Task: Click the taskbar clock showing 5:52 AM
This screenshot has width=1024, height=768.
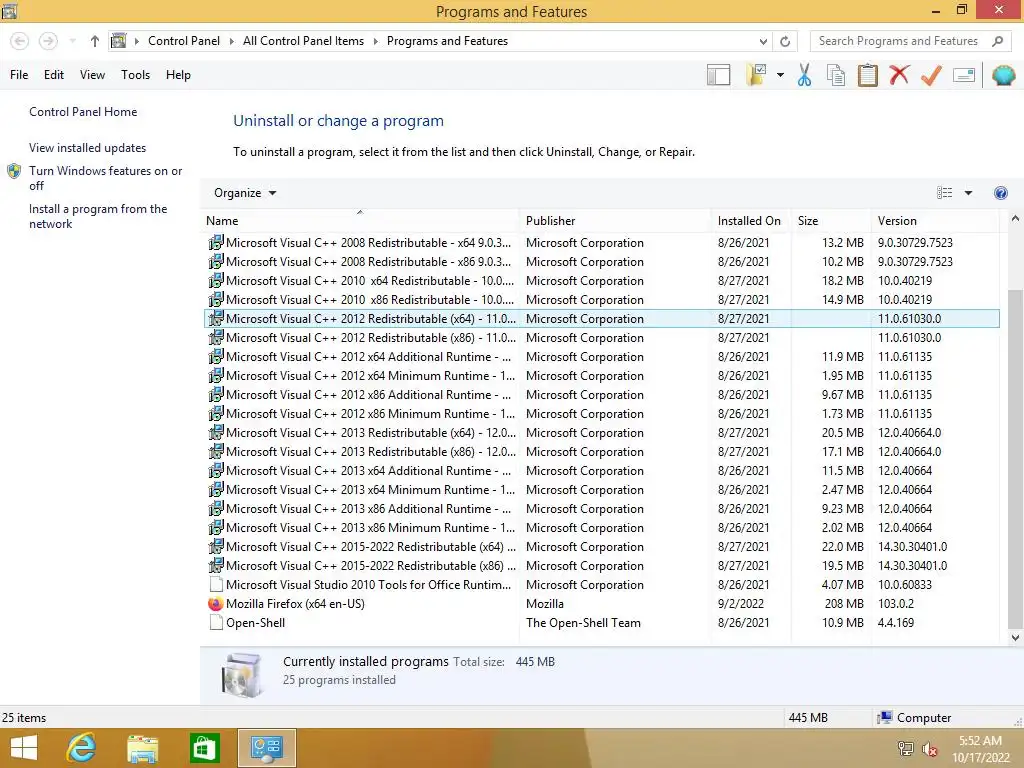Action: (981, 749)
